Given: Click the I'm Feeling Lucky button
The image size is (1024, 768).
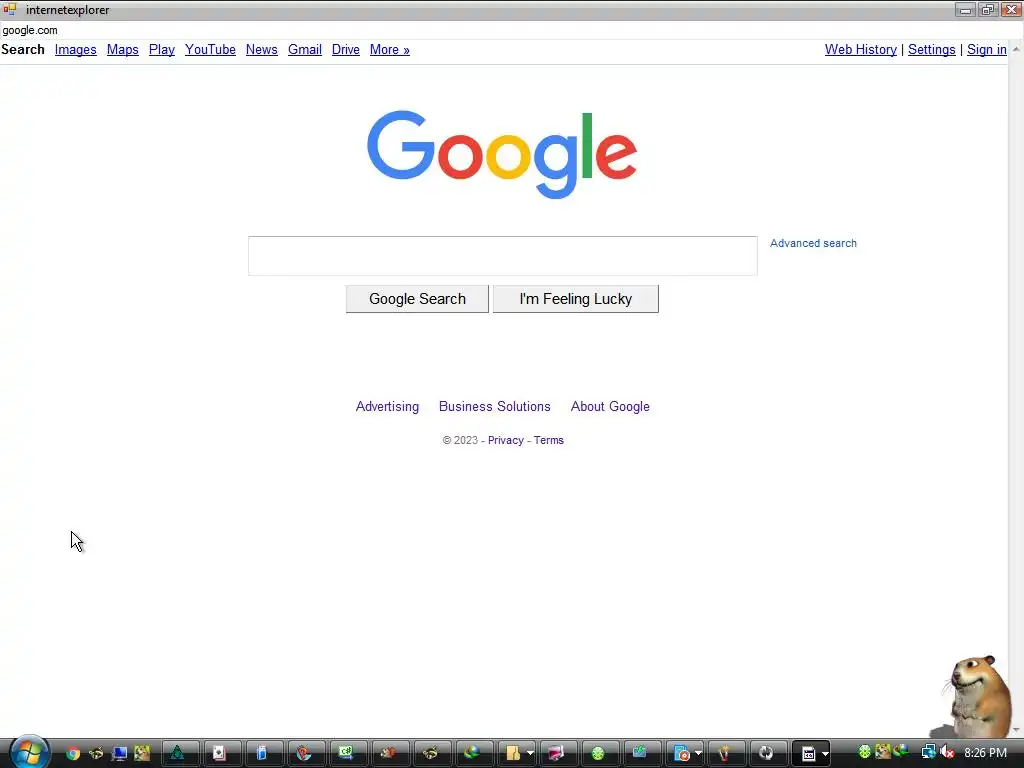Looking at the screenshot, I should 575,299.
